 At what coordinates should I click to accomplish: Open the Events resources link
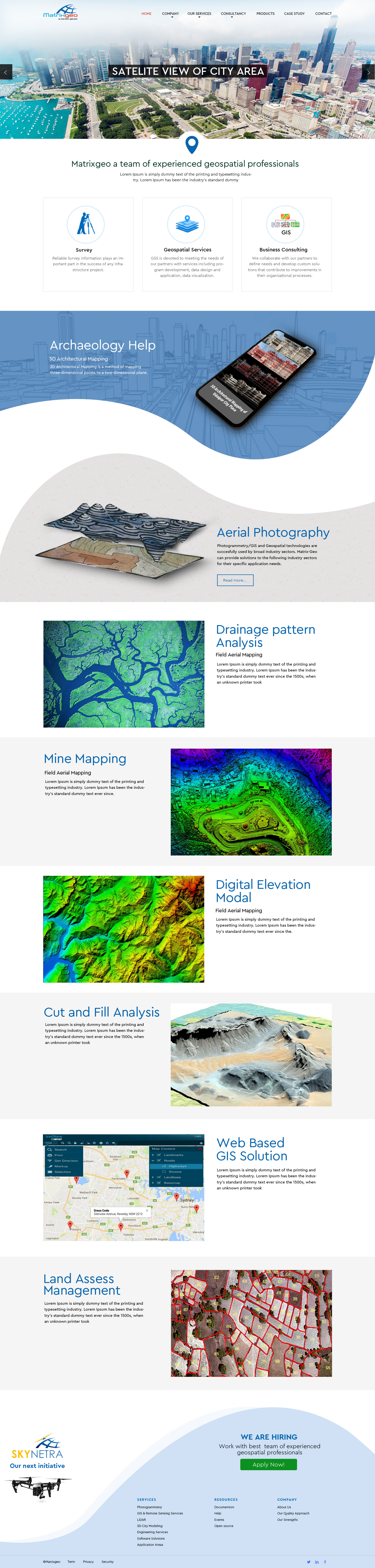click(219, 1519)
